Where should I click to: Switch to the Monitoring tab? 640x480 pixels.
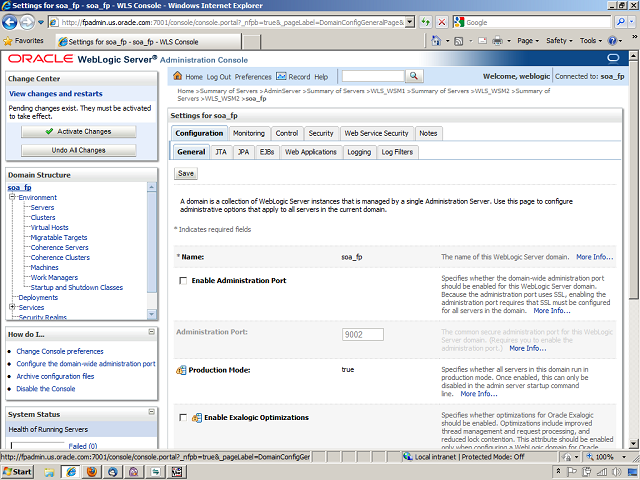tap(249, 133)
